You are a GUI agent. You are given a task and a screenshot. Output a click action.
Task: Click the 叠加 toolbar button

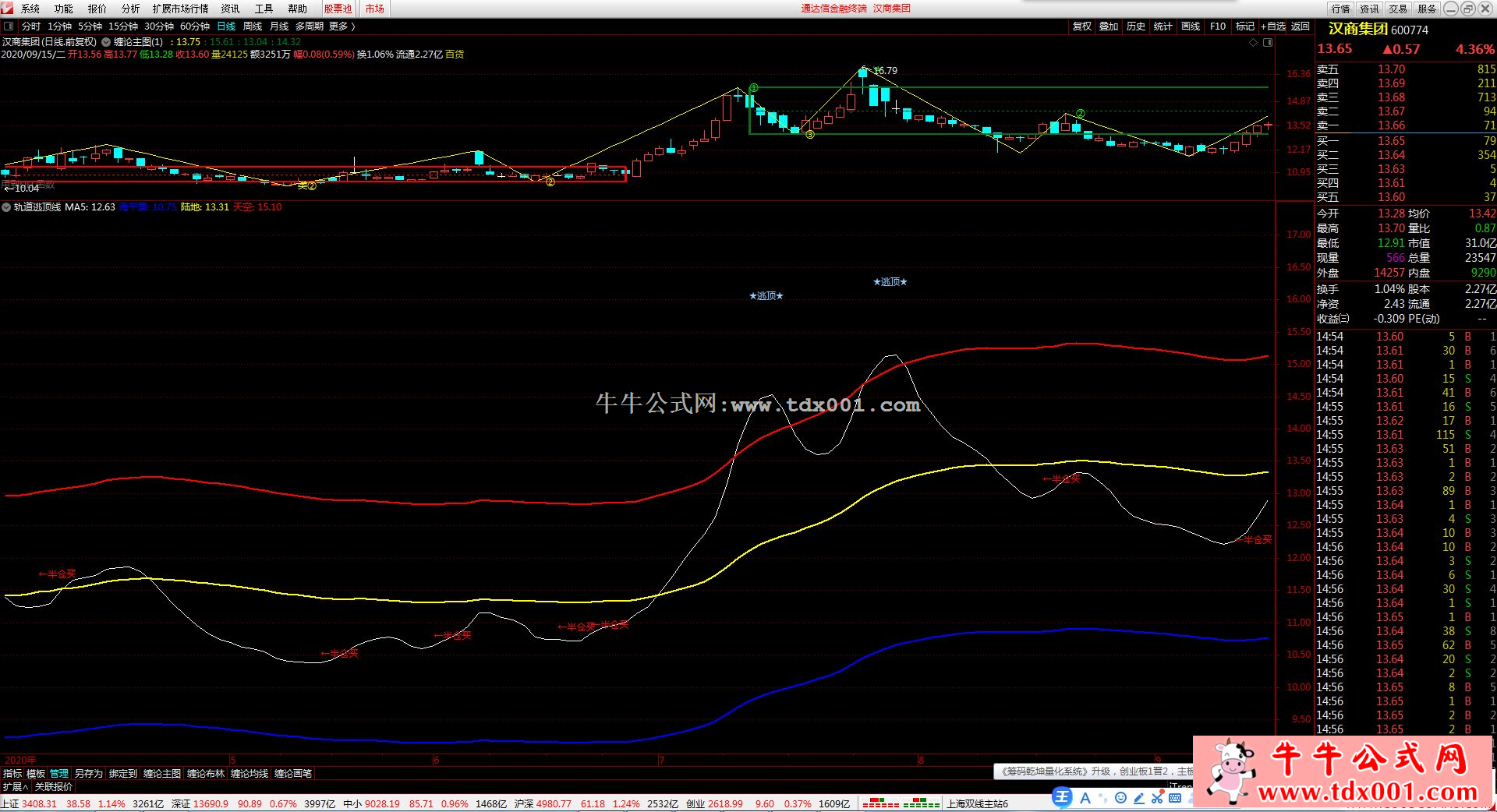click(x=1109, y=26)
